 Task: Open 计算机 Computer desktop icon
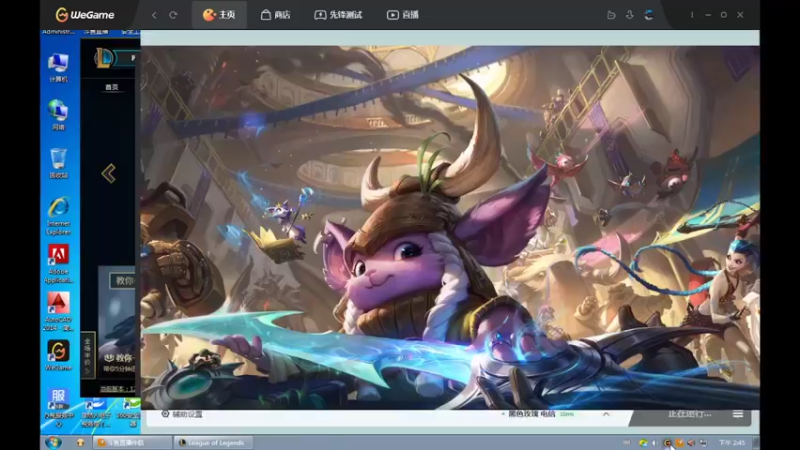58,67
